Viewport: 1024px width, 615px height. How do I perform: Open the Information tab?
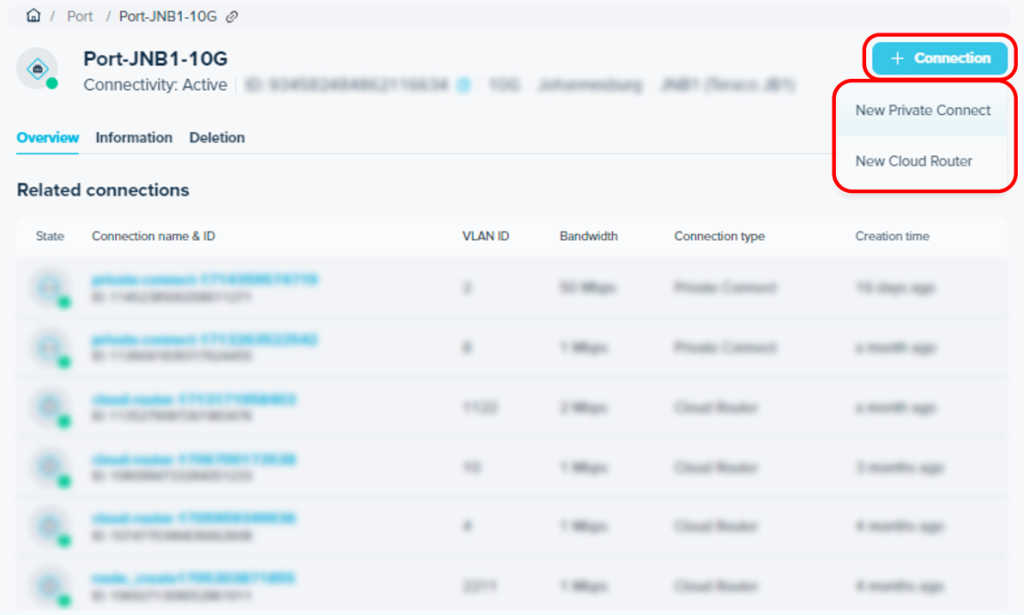(134, 138)
